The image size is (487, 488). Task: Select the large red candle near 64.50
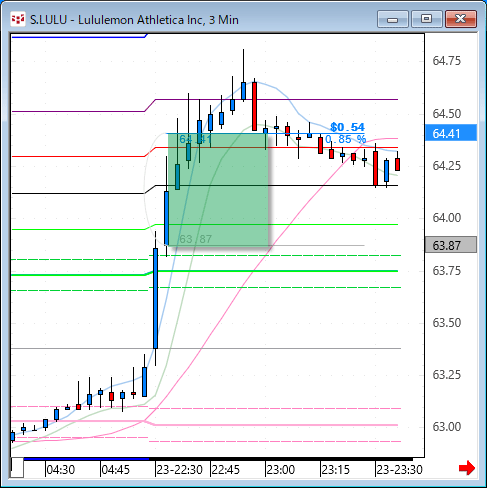(x=254, y=106)
